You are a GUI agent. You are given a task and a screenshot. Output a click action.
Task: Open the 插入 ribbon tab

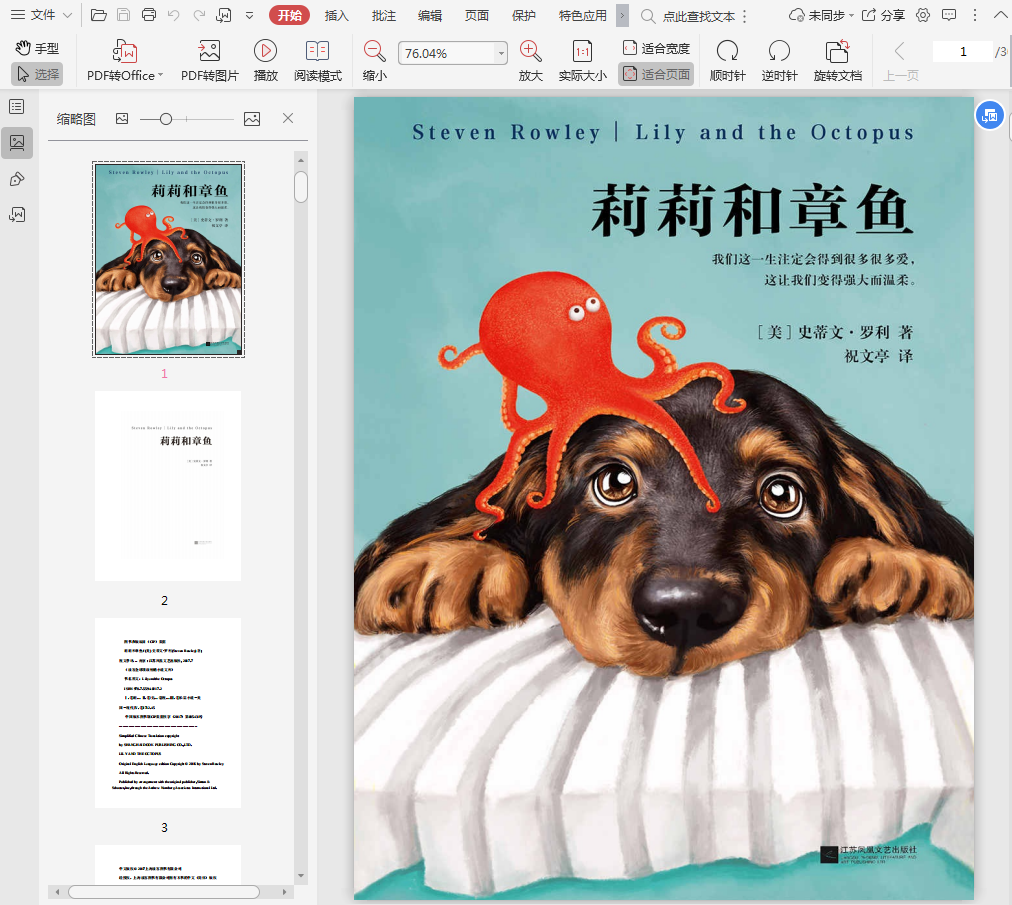337,15
